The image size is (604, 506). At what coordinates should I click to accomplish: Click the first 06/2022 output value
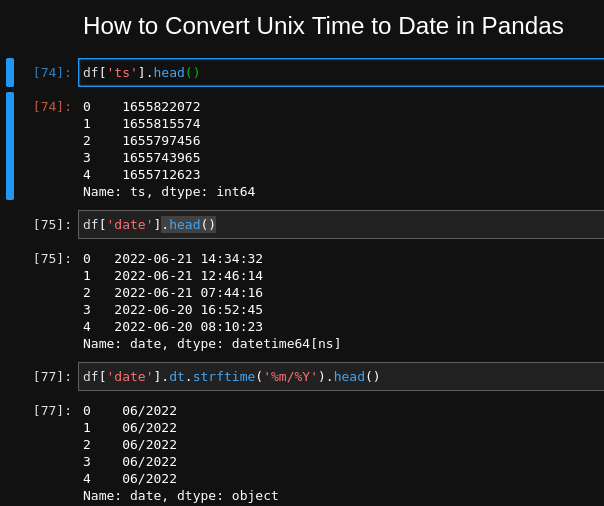(x=149, y=410)
